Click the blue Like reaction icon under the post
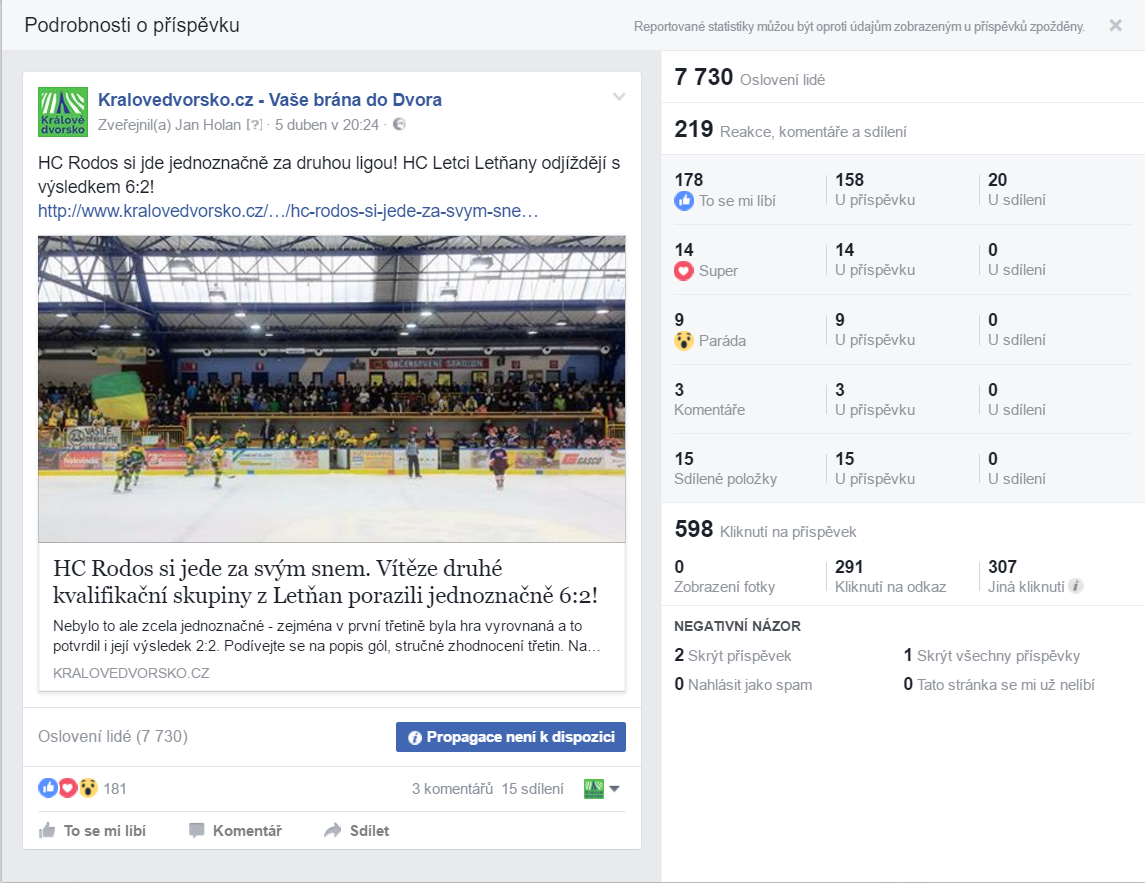1145x883 pixels. [47, 788]
